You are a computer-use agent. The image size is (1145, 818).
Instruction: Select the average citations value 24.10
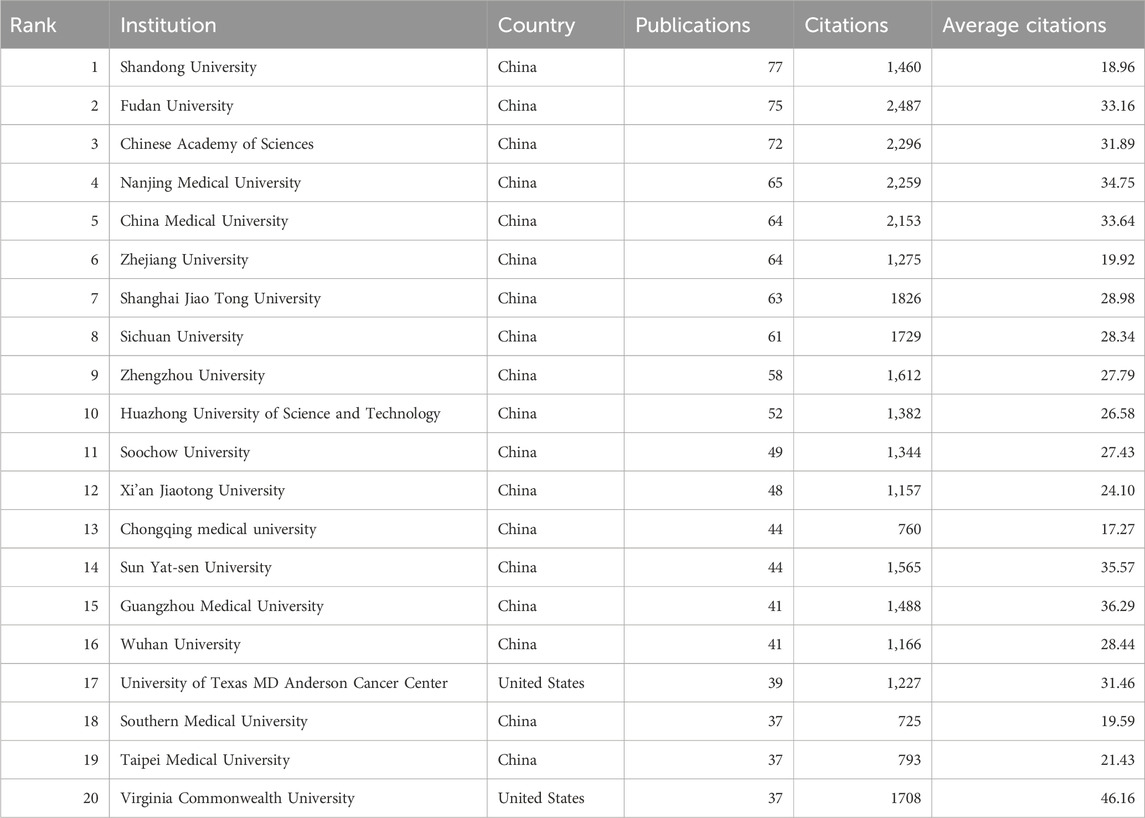pos(1118,491)
